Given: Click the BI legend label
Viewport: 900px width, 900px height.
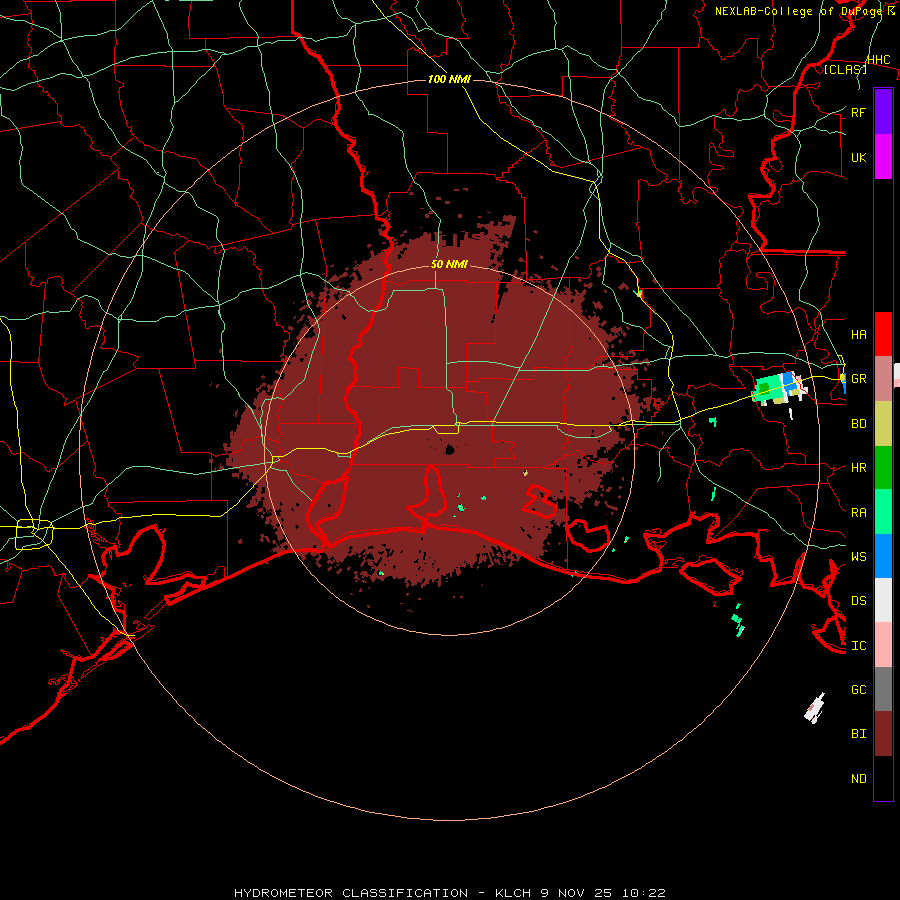Looking at the screenshot, I should [x=859, y=734].
